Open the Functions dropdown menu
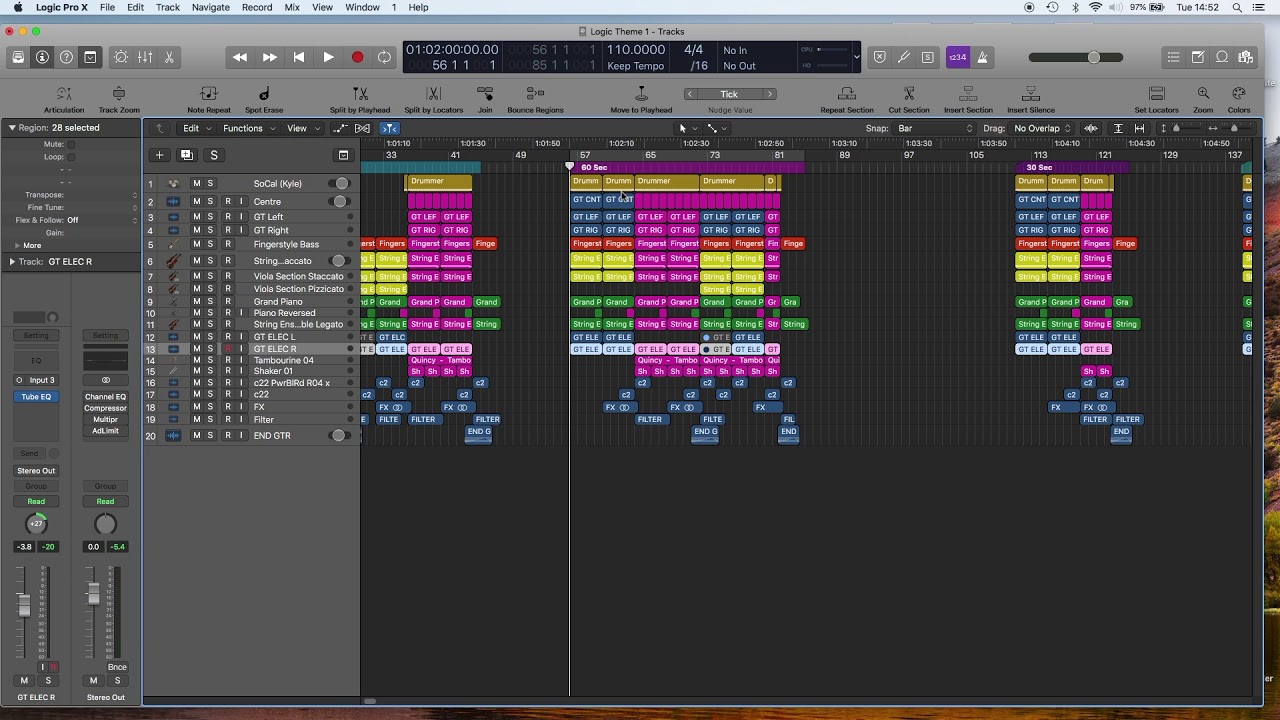Screen dimensions: 1280x720 248,128
